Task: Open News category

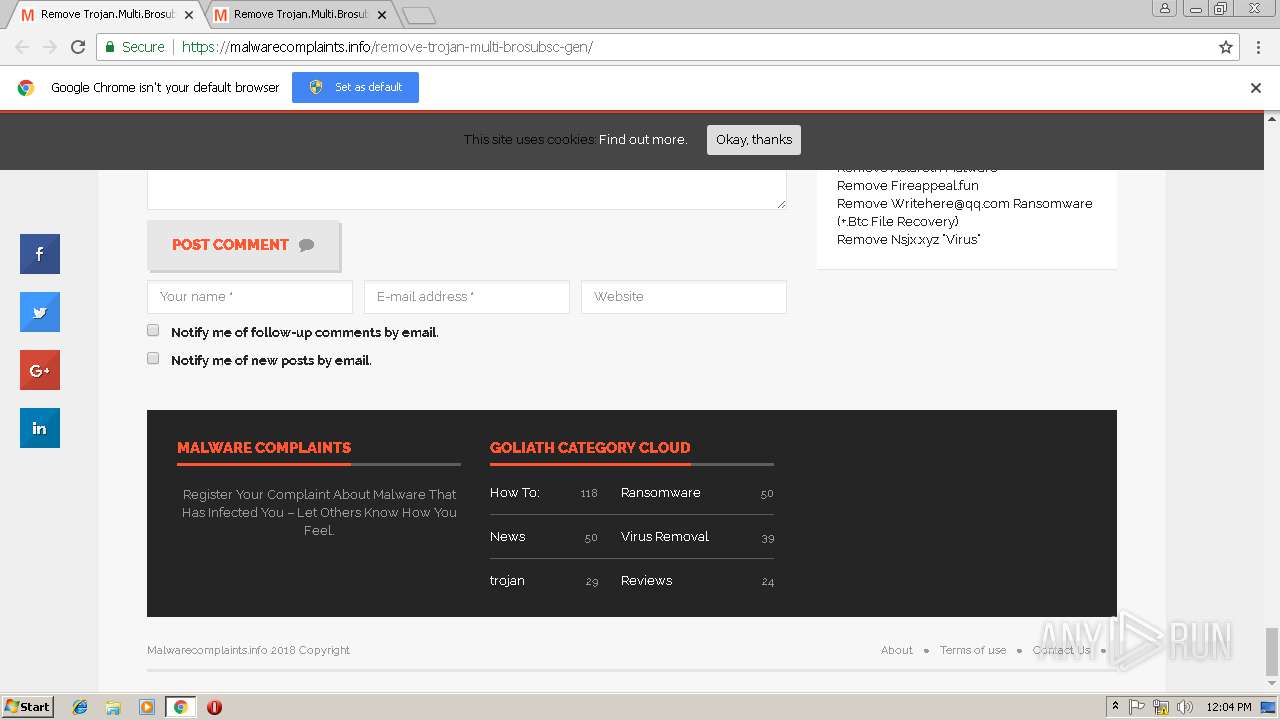Action: (507, 537)
